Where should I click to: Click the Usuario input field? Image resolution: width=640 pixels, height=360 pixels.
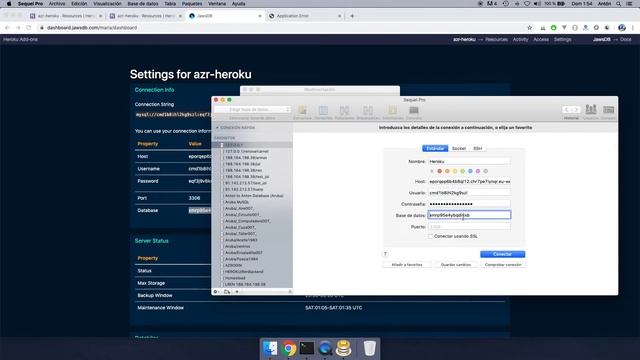pos(469,193)
